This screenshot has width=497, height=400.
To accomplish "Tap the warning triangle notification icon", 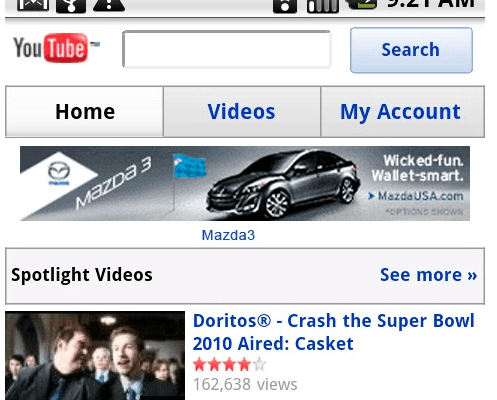I will pos(109,5).
